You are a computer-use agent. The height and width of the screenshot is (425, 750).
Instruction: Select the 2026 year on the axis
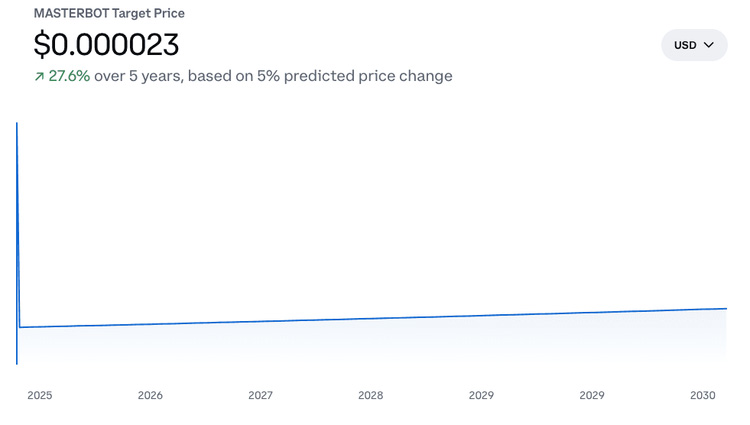(150, 395)
